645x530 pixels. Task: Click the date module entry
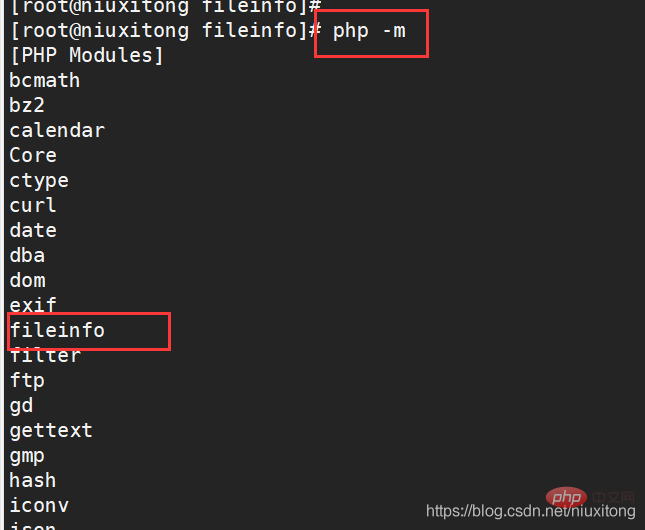pyautogui.click(x=33, y=230)
